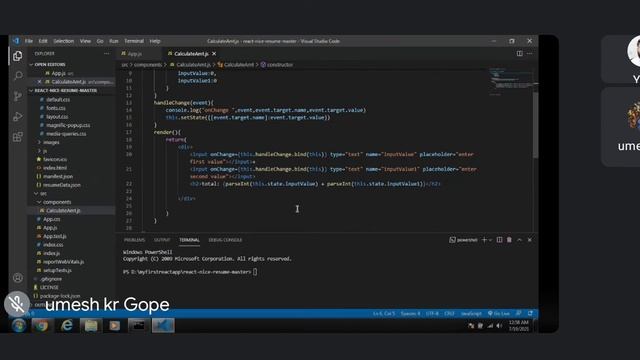The width and height of the screenshot is (640, 360).
Task: Close the CalculateAmt.js editor tab
Action: (x=214, y=54)
